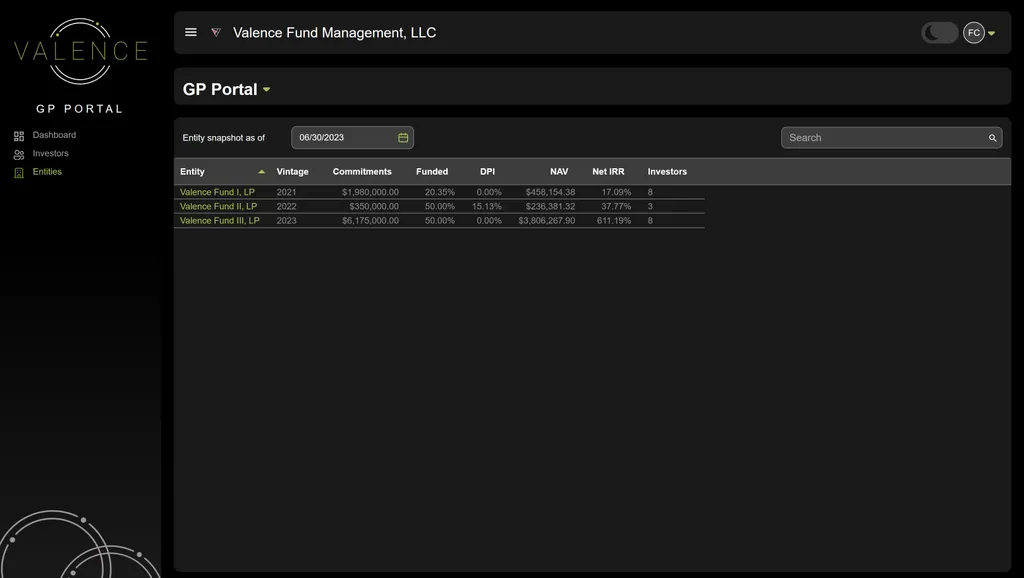Viewport: 1024px width, 578px height.
Task: Click the Dashboard grid icon in sidebar
Action: (x=19, y=136)
